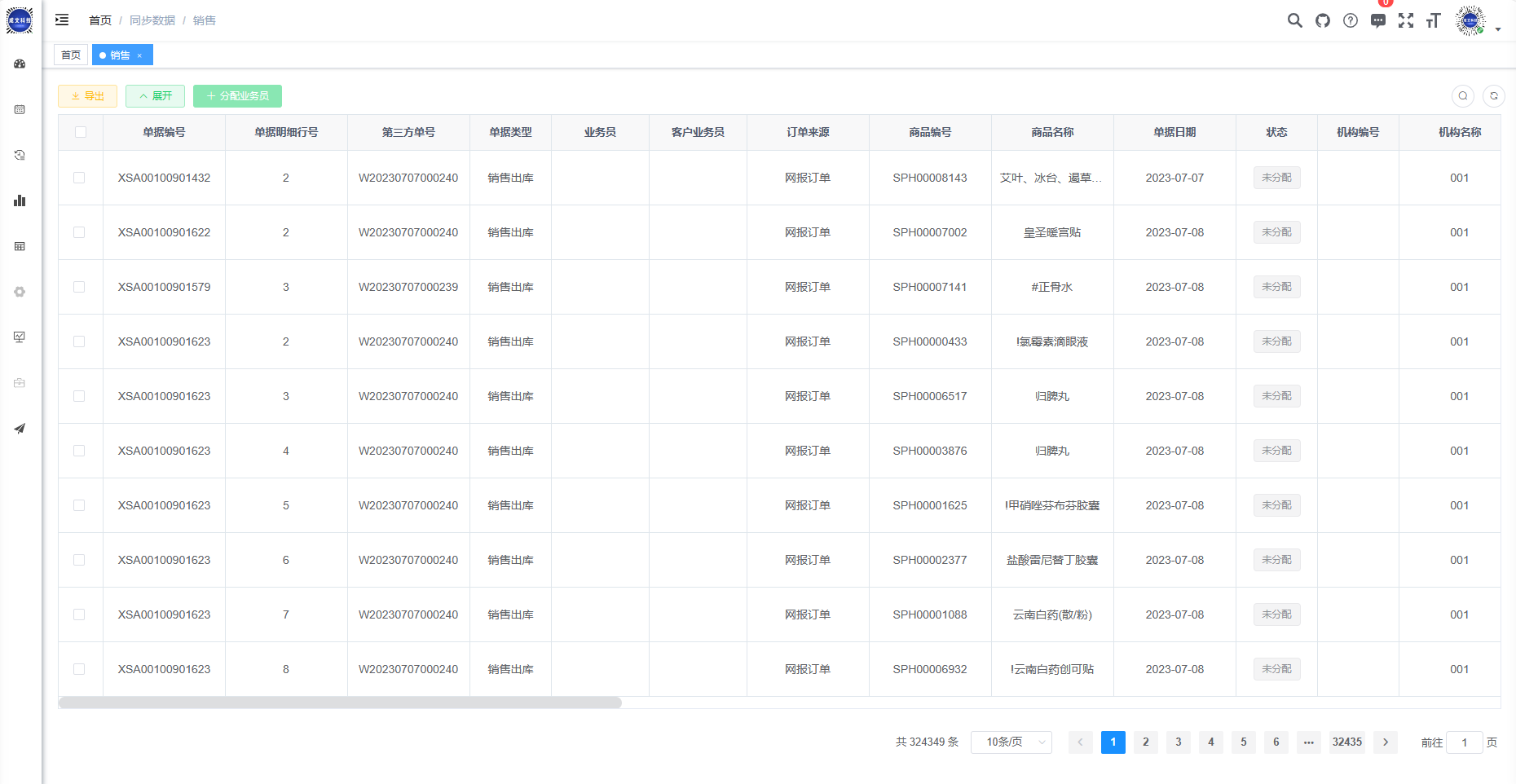Switch to the 首页 tab
The image size is (1516, 784).
click(x=71, y=55)
